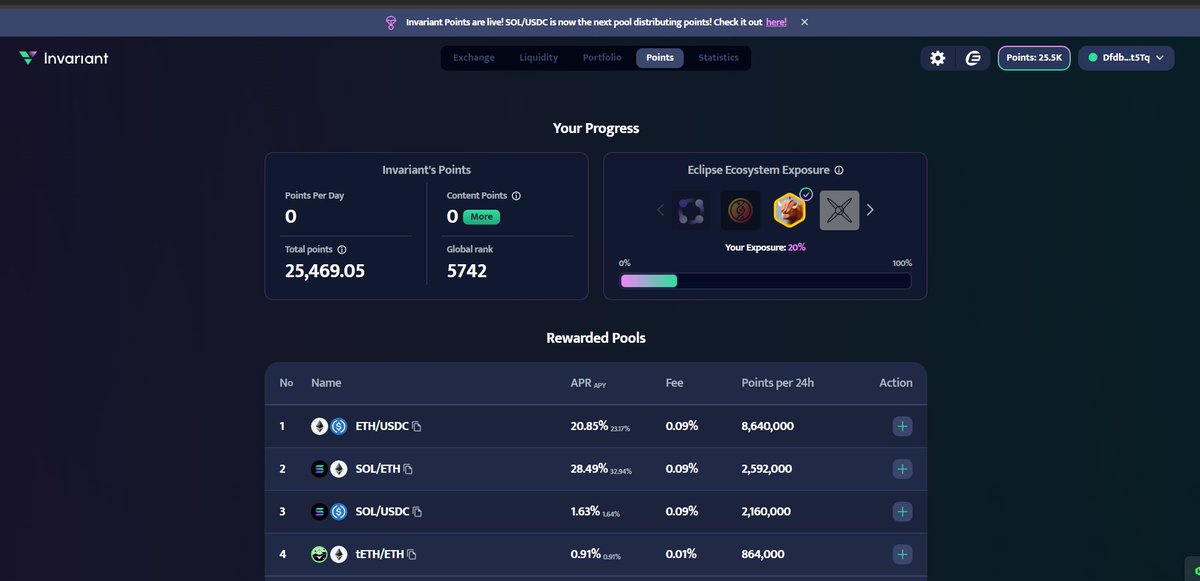Click the APR column header
Image resolution: width=1200 pixels, height=581 pixels.
coord(588,383)
